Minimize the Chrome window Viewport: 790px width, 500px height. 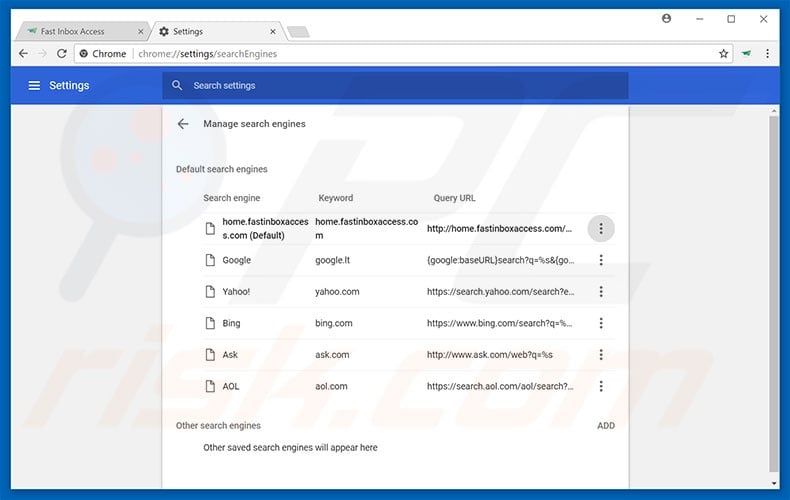tap(699, 19)
